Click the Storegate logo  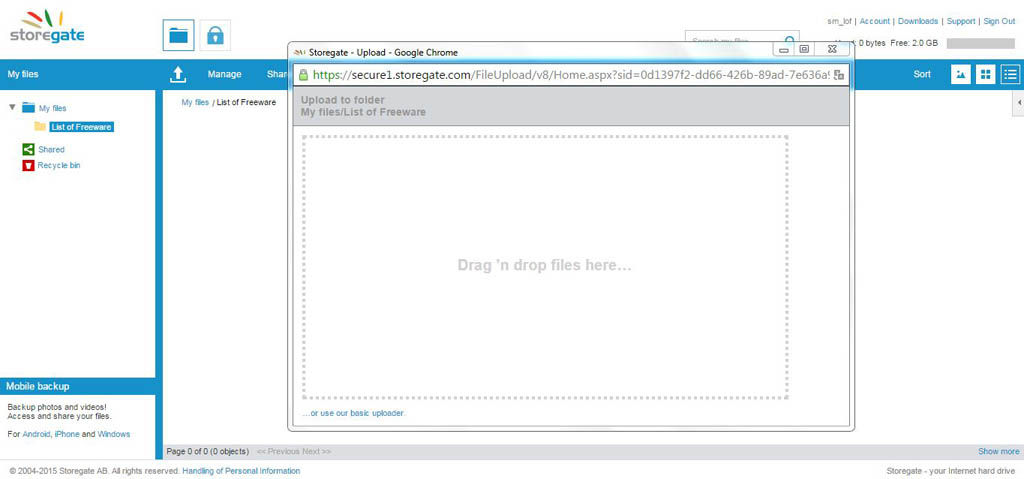point(47,27)
